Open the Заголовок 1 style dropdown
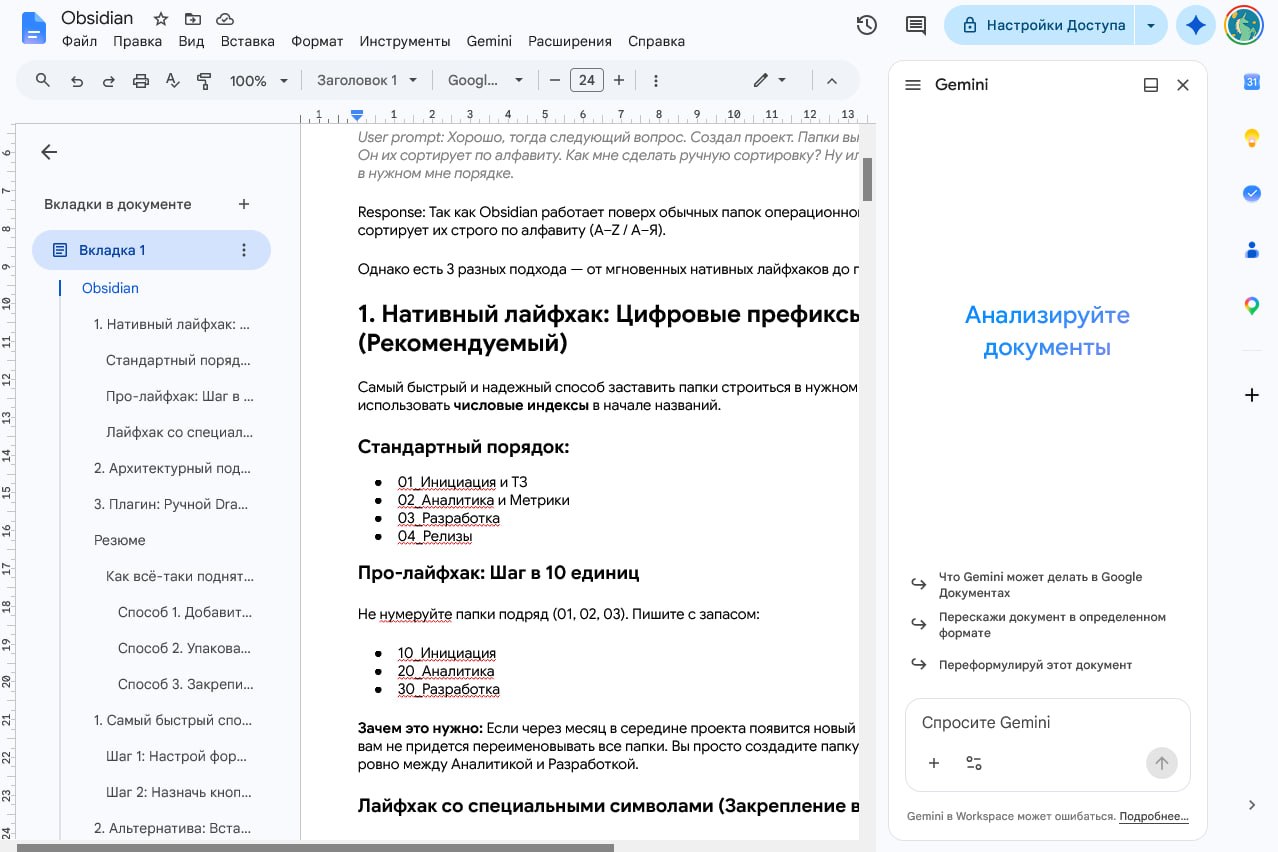 (x=366, y=80)
